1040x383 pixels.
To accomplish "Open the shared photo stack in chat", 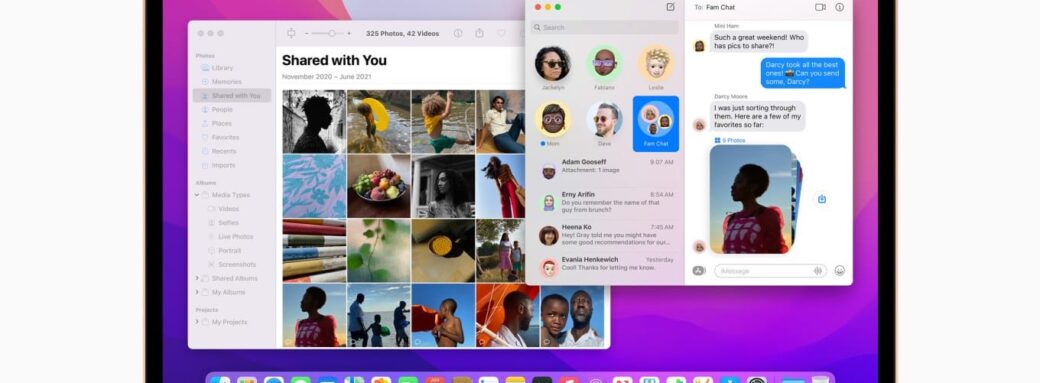I will (x=755, y=199).
